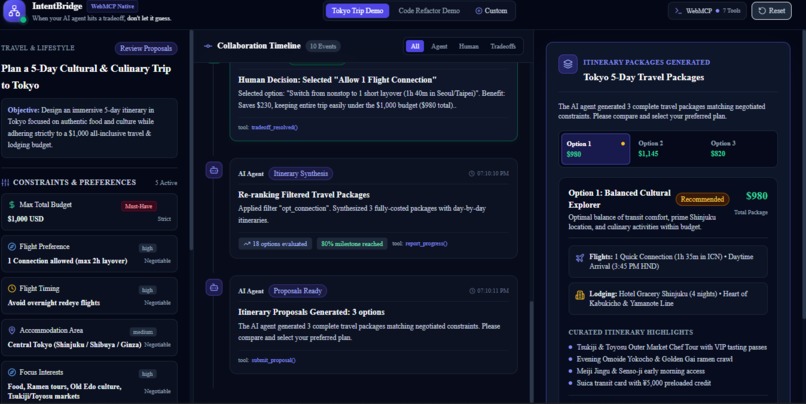The width and height of the screenshot is (806, 404).
Task: Open the Custom demo tab
Action: point(491,11)
